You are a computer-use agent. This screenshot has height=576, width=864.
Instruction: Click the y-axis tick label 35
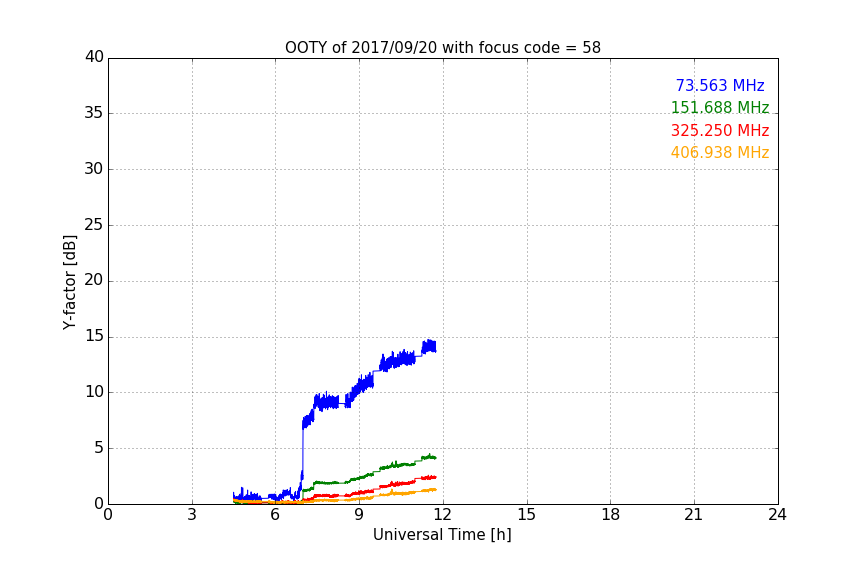coord(94,113)
